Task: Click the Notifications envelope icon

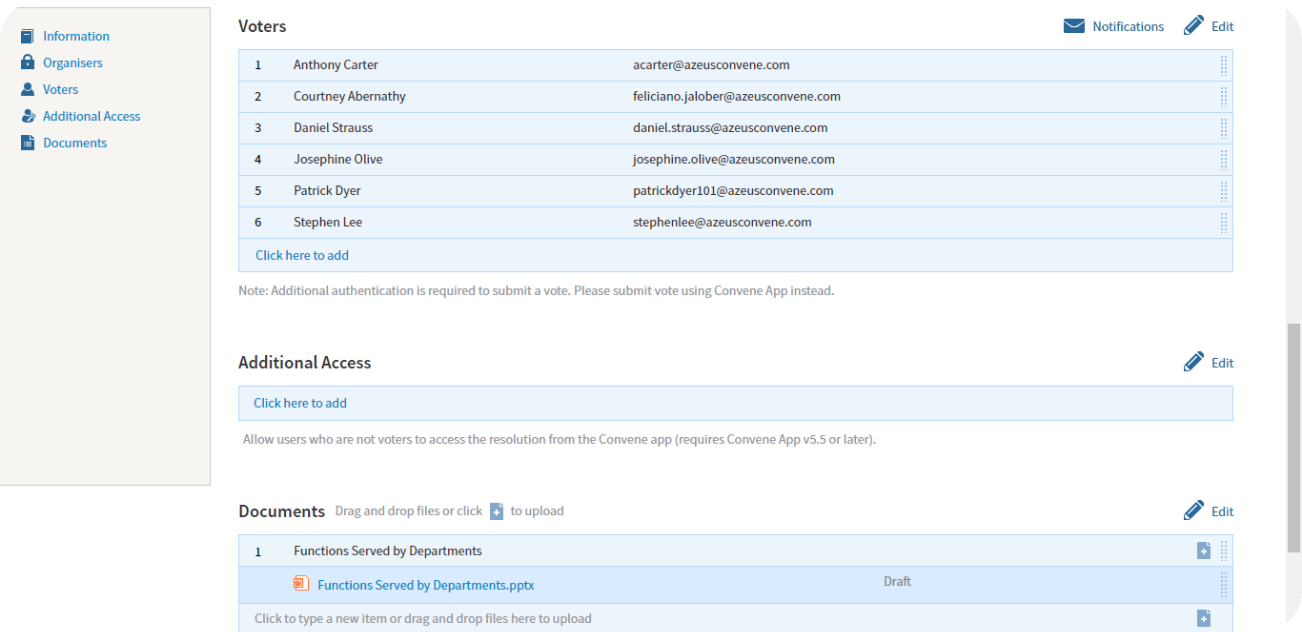Action: pos(1074,26)
